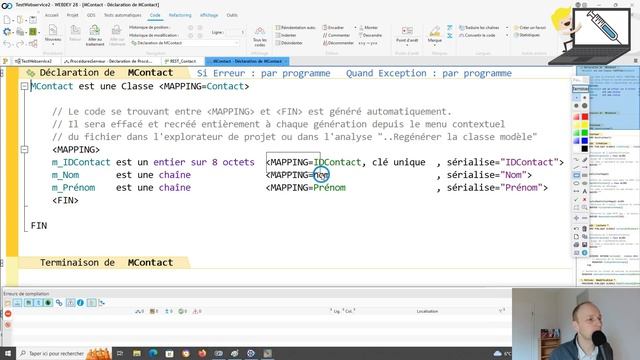Click the chain link icon in errors pane

(59, 302)
